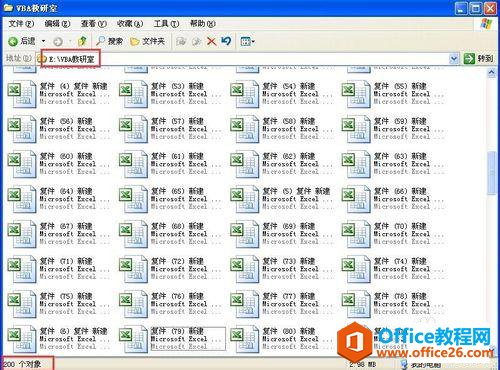Select Excel icon of 复件 (54) 新建
The height and width of the screenshot is (370, 500).
pos(244,94)
